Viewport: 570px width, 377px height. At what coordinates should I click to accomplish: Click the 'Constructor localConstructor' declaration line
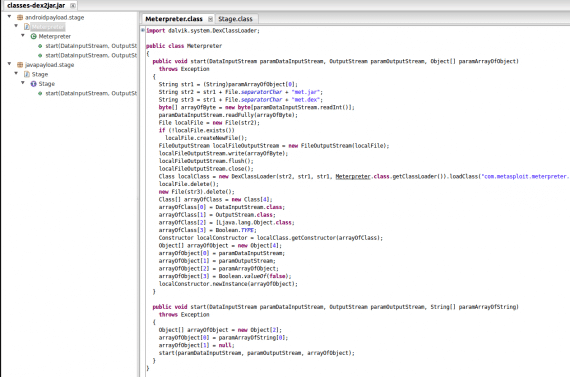[x=271, y=238]
